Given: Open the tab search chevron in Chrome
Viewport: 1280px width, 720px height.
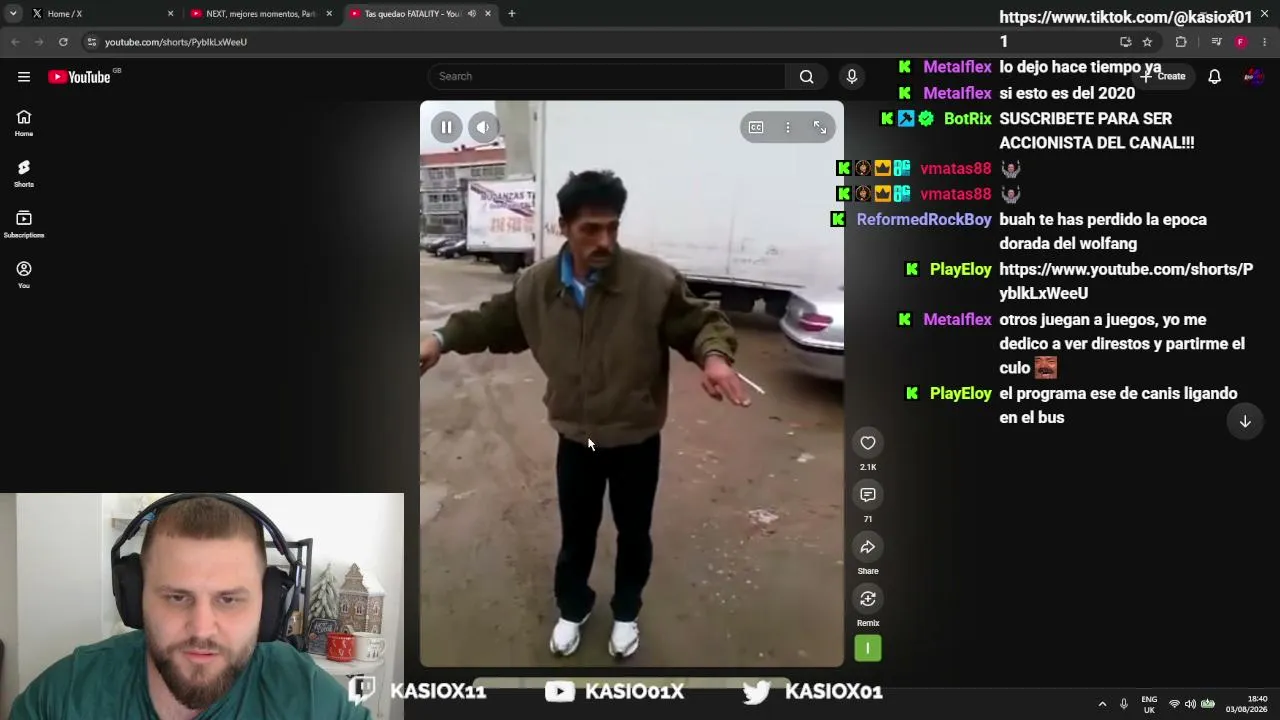Looking at the screenshot, I should (13, 14).
